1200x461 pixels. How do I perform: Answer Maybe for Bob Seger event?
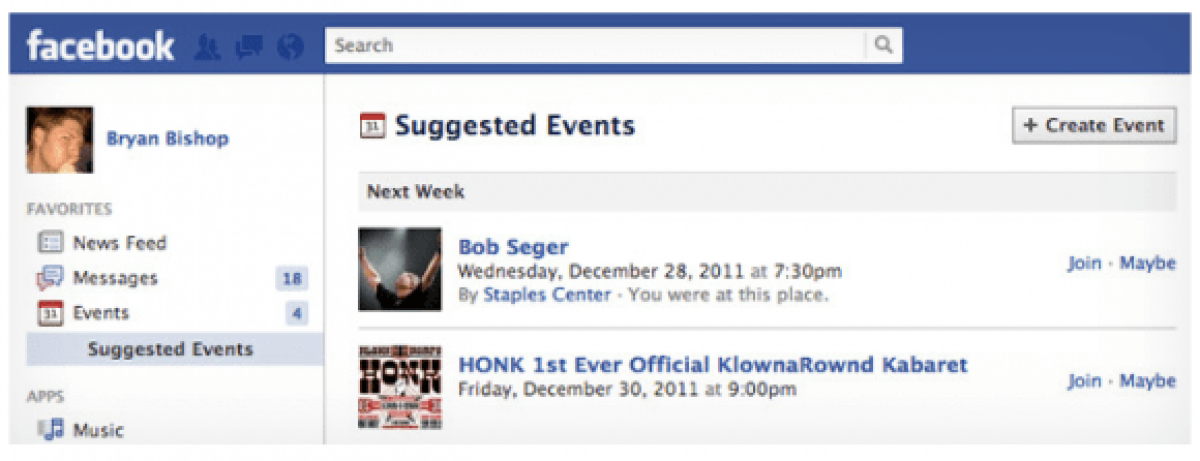(x=1147, y=264)
